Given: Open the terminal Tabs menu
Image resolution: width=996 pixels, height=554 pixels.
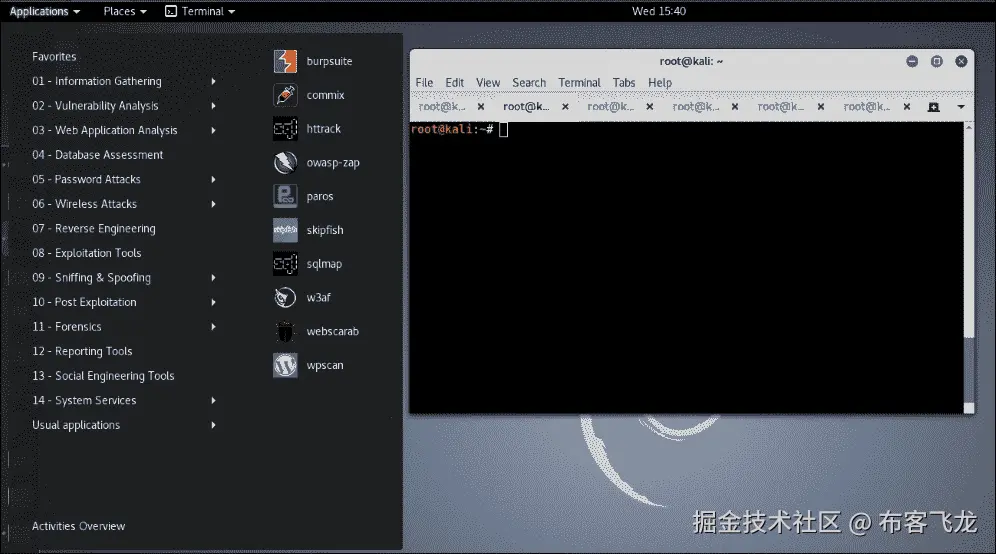Looking at the screenshot, I should [624, 83].
